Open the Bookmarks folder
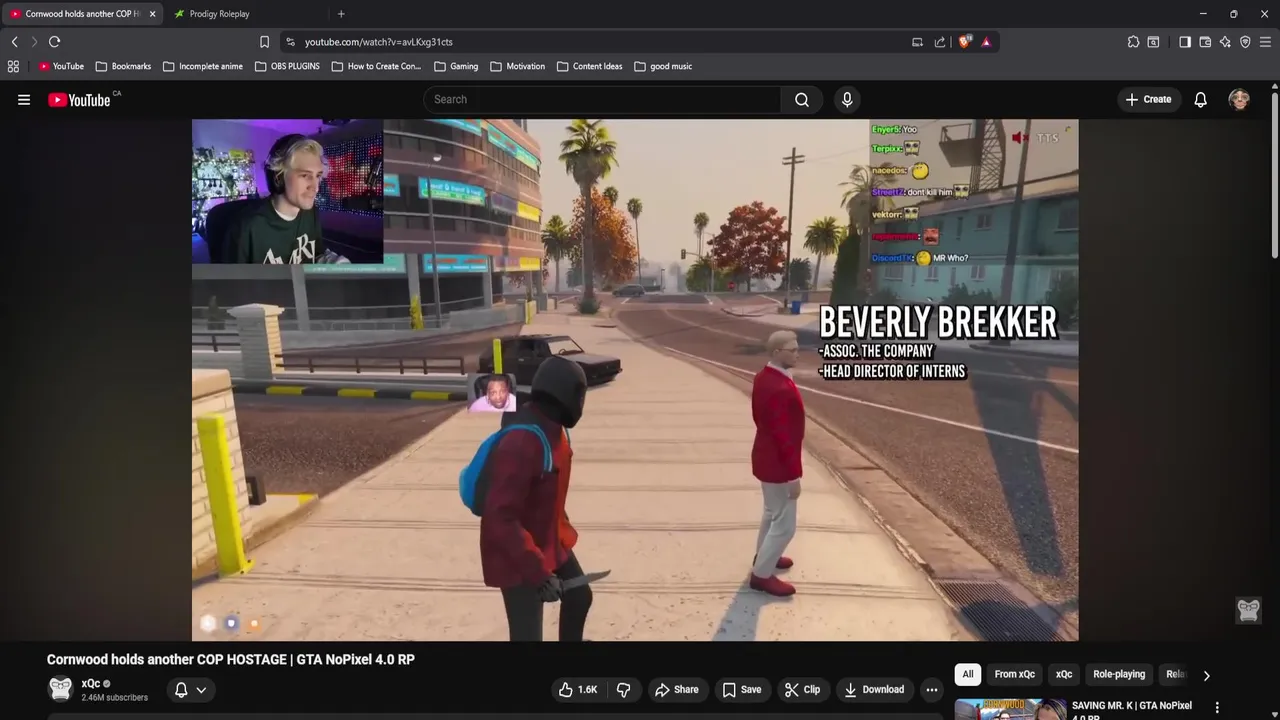The image size is (1280, 720). [123, 66]
